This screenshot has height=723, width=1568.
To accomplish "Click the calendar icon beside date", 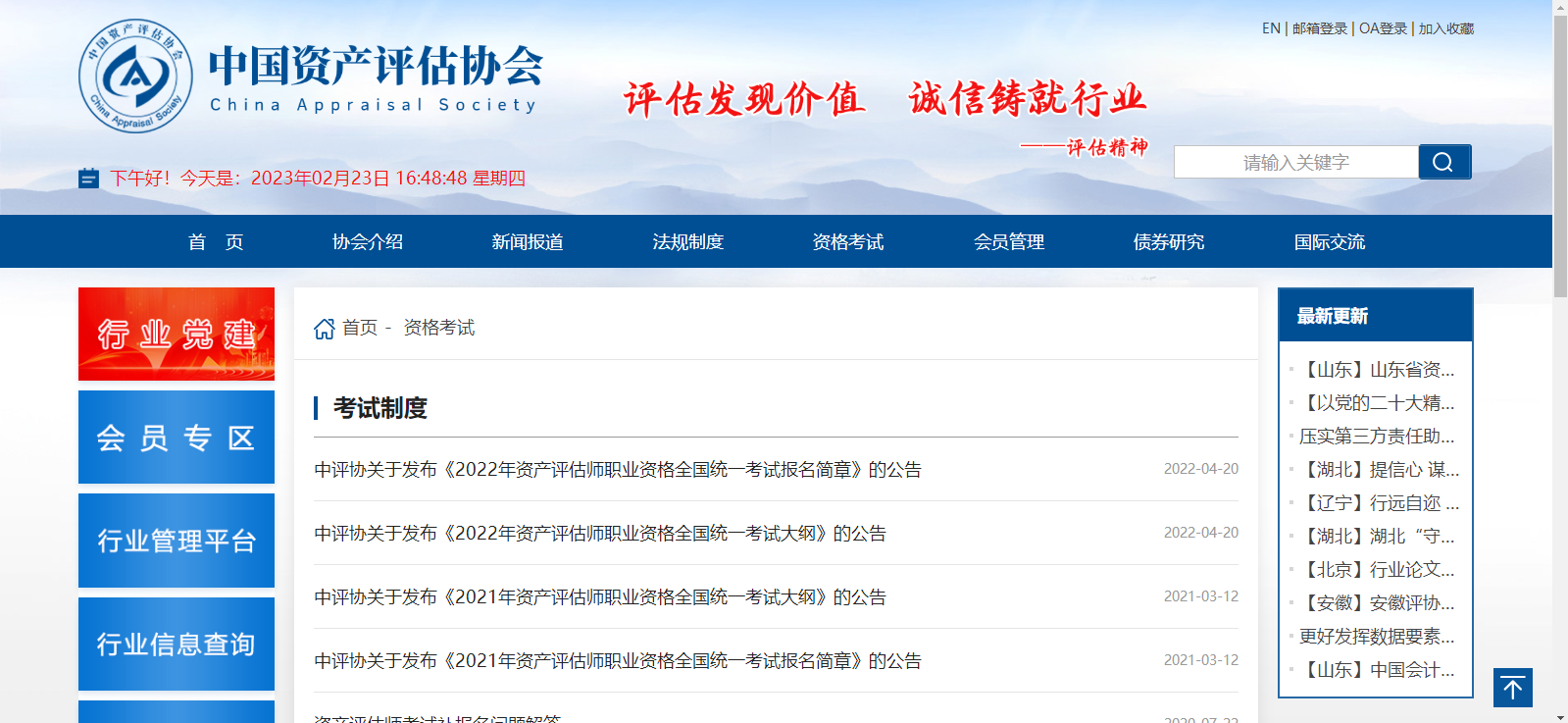I will click(x=88, y=179).
